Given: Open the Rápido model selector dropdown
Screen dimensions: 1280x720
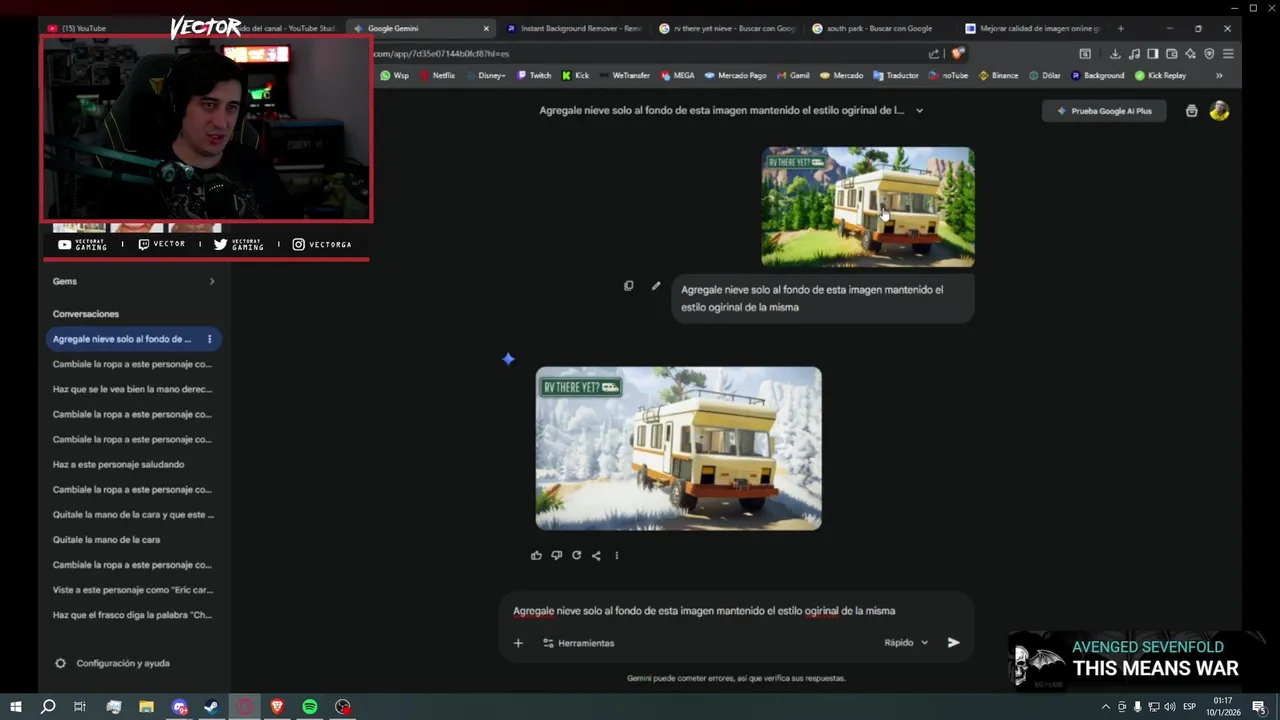Looking at the screenshot, I should [x=906, y=643].
